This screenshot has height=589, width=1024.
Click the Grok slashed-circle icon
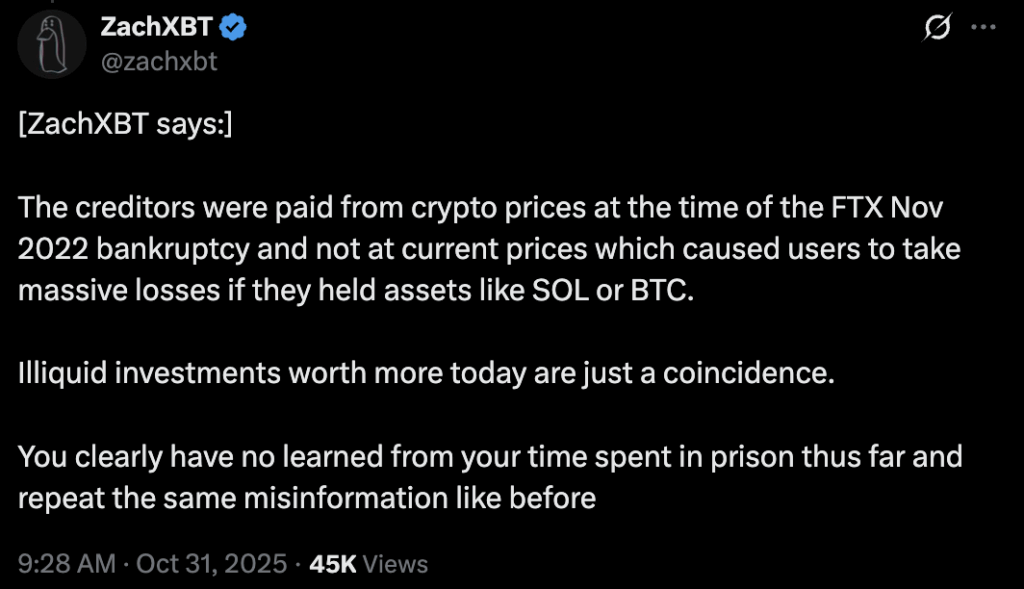[935, 30]
